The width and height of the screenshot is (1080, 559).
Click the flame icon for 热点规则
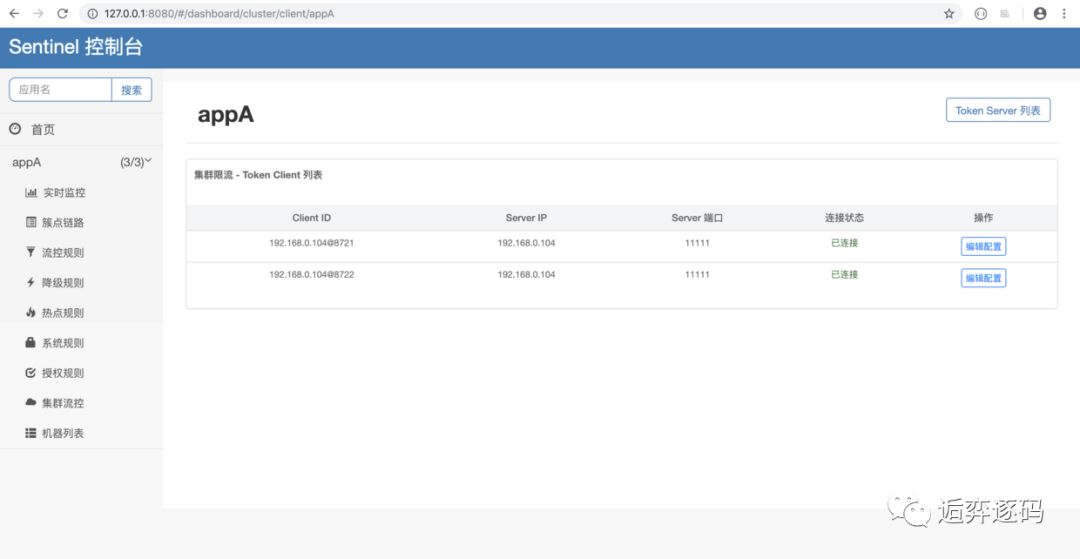pyautogui.click(x=30, y=313)
